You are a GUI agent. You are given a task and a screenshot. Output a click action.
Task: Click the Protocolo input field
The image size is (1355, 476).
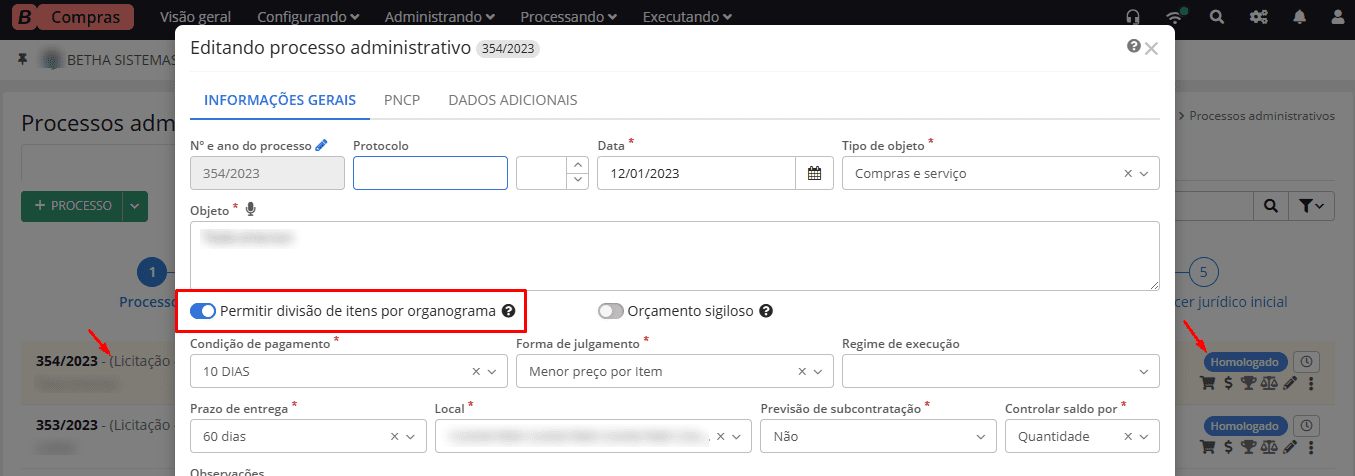[430, 173]
